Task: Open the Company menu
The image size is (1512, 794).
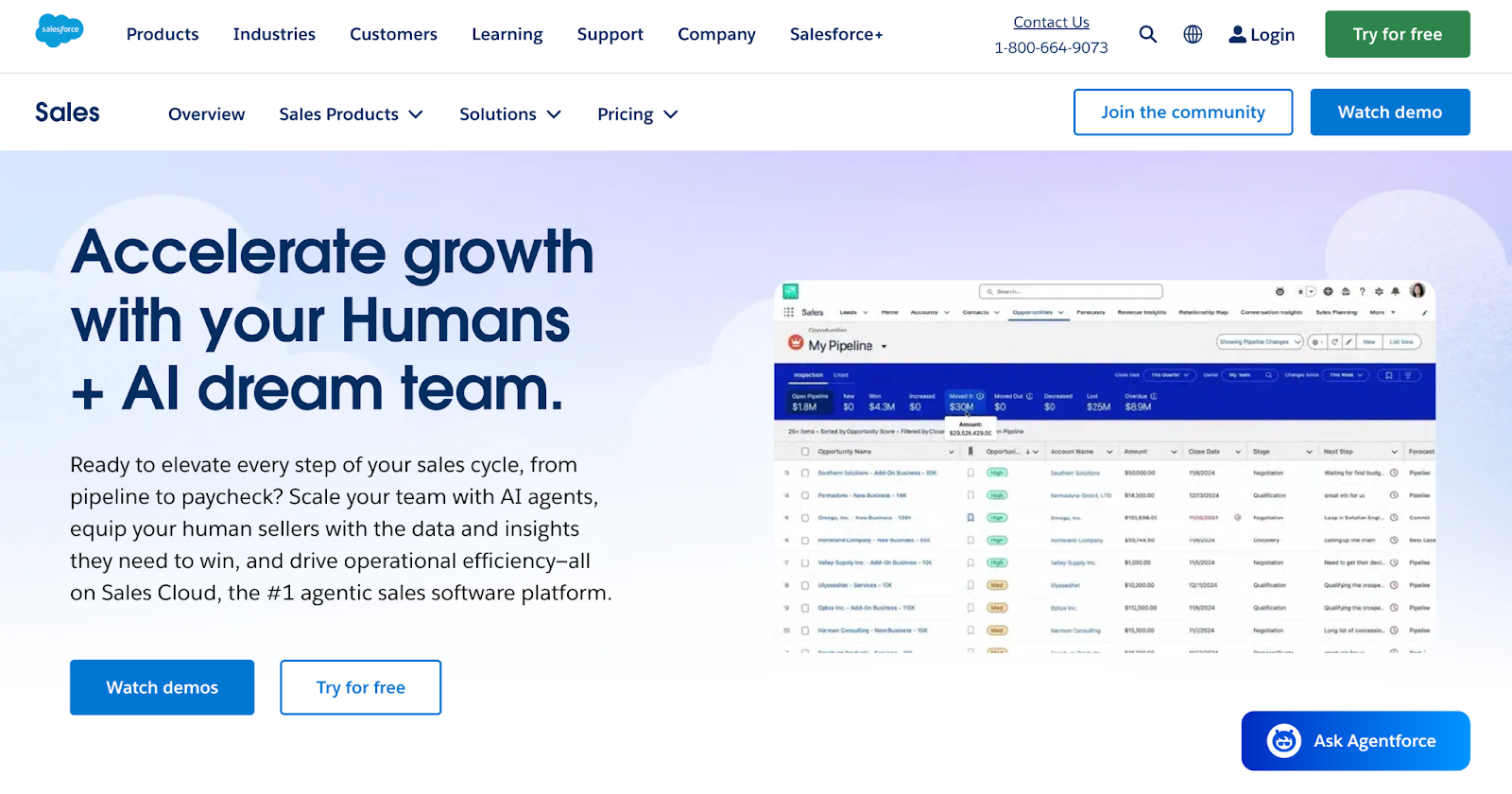Action: 716,34
